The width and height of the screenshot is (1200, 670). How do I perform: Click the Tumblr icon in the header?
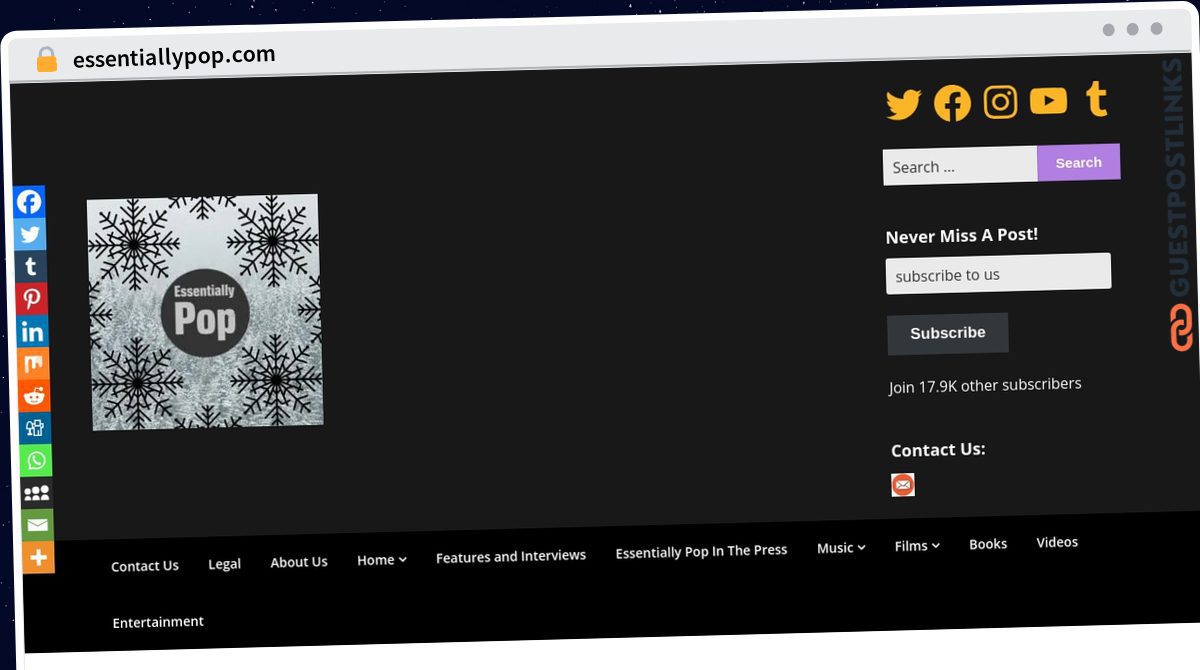[1095, 98]
